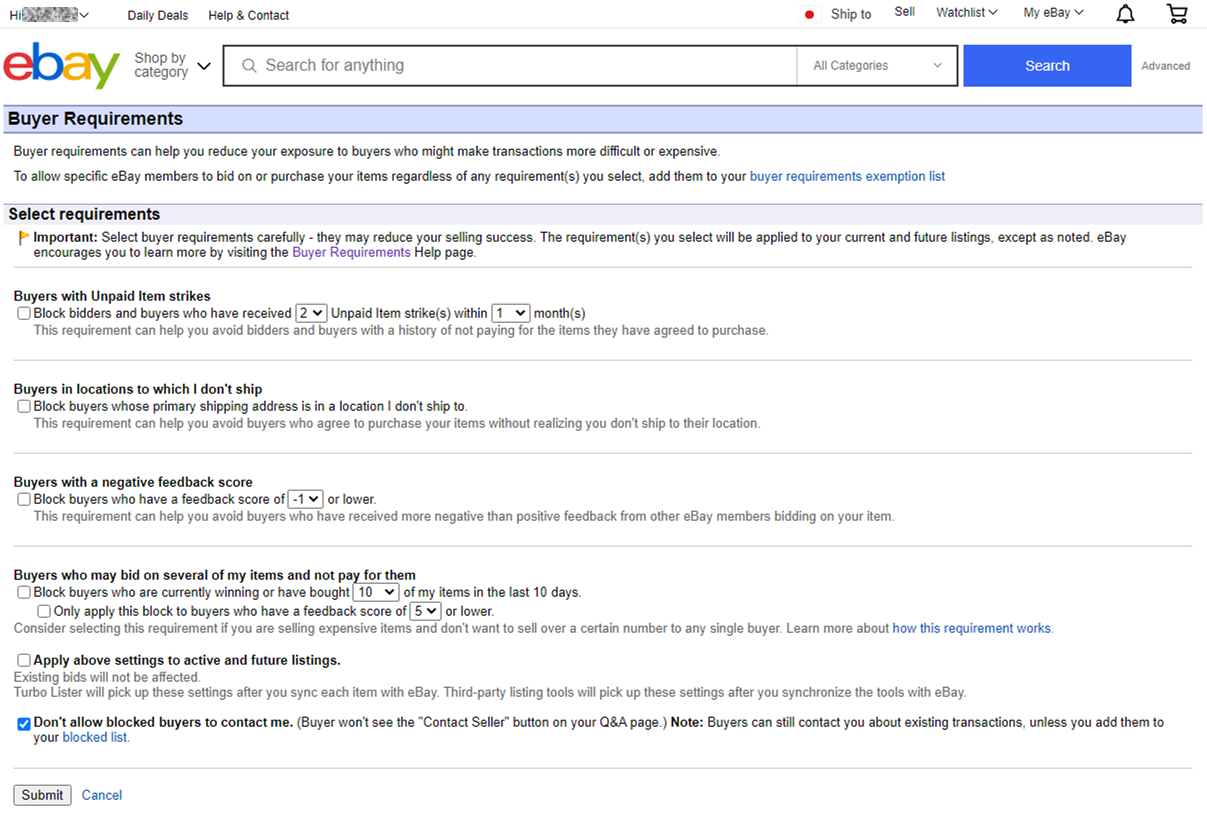The image size is (1207, 832).
Task: Open the Unpaid Item strikes count dropdown
Action: click(311, 313)
